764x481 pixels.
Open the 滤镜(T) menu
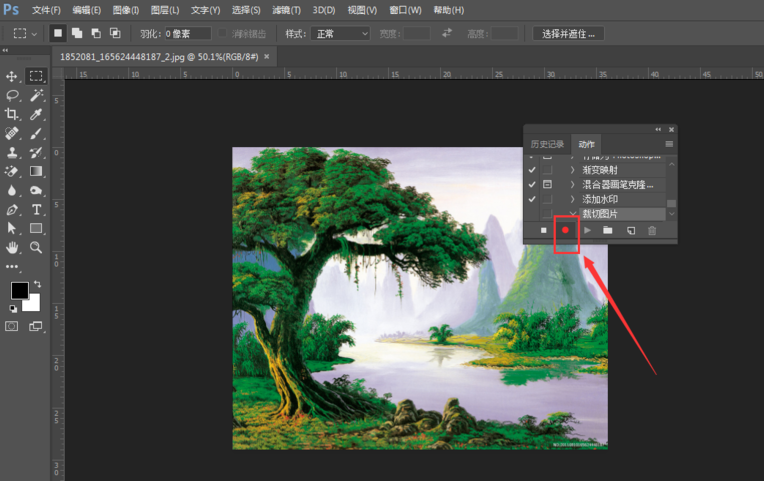(286, 9)
